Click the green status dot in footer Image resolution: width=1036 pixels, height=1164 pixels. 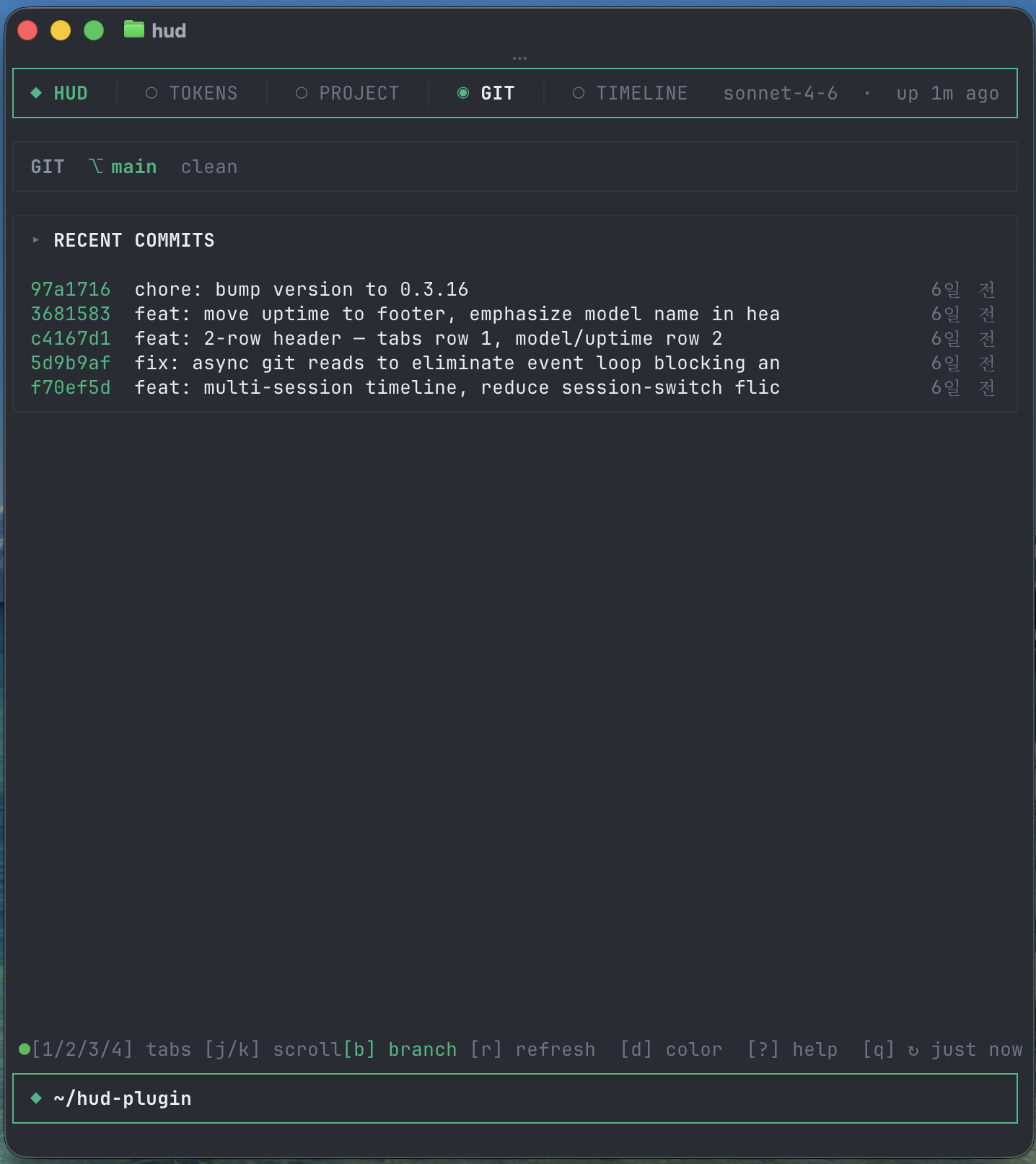click(24, 1049)
